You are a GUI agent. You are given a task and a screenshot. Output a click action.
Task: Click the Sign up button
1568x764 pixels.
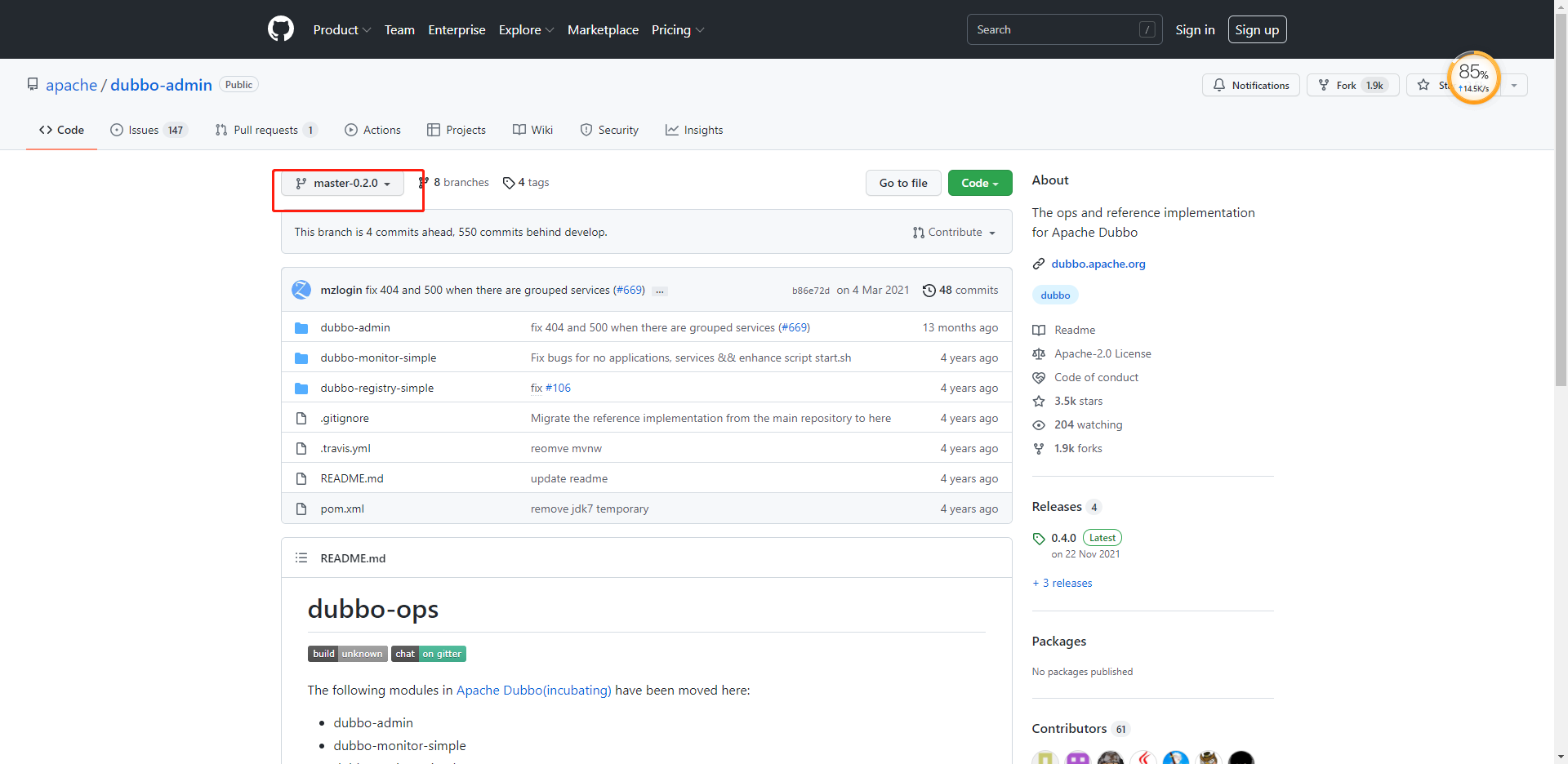[1257, 29]
